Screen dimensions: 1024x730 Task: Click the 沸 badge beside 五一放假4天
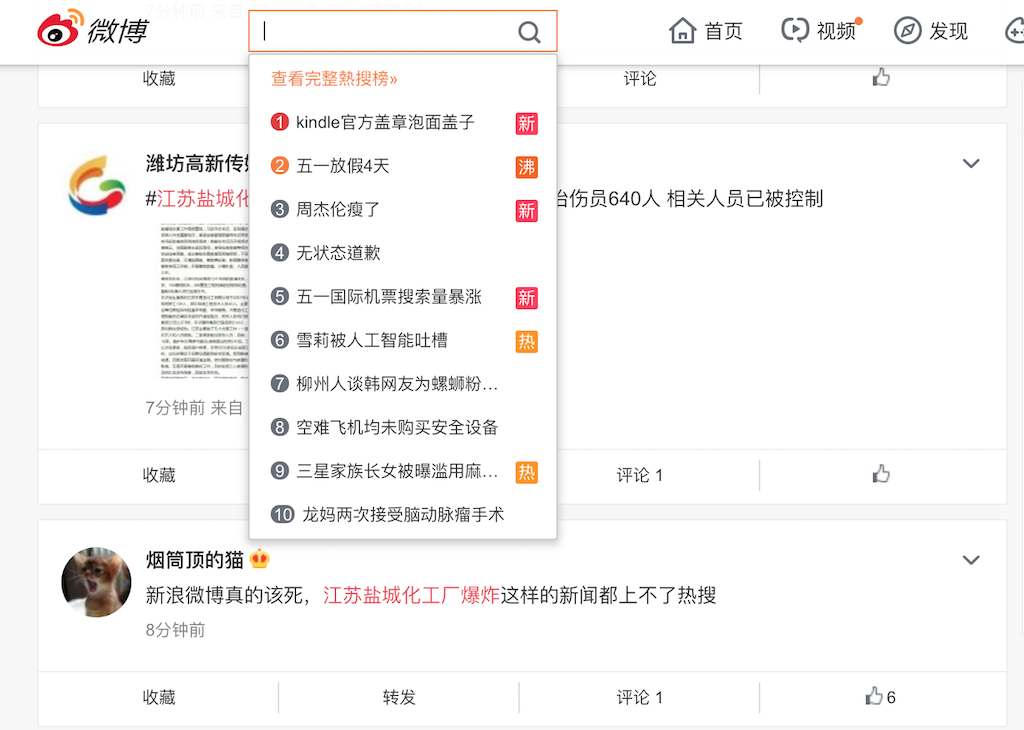point(526,167)
